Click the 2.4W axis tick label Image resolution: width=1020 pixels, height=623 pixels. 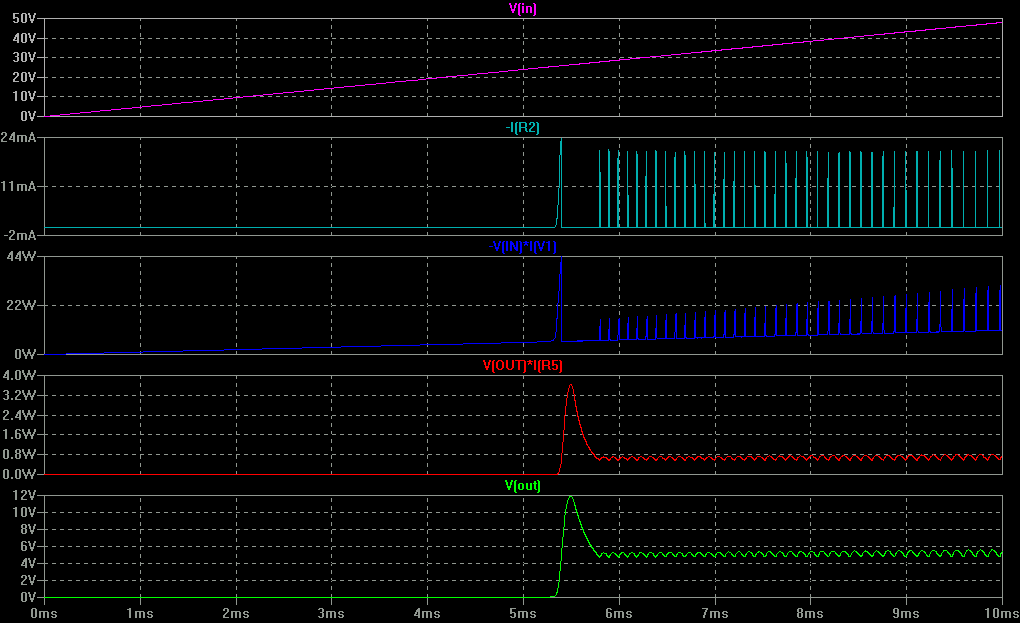pos(20,415)
